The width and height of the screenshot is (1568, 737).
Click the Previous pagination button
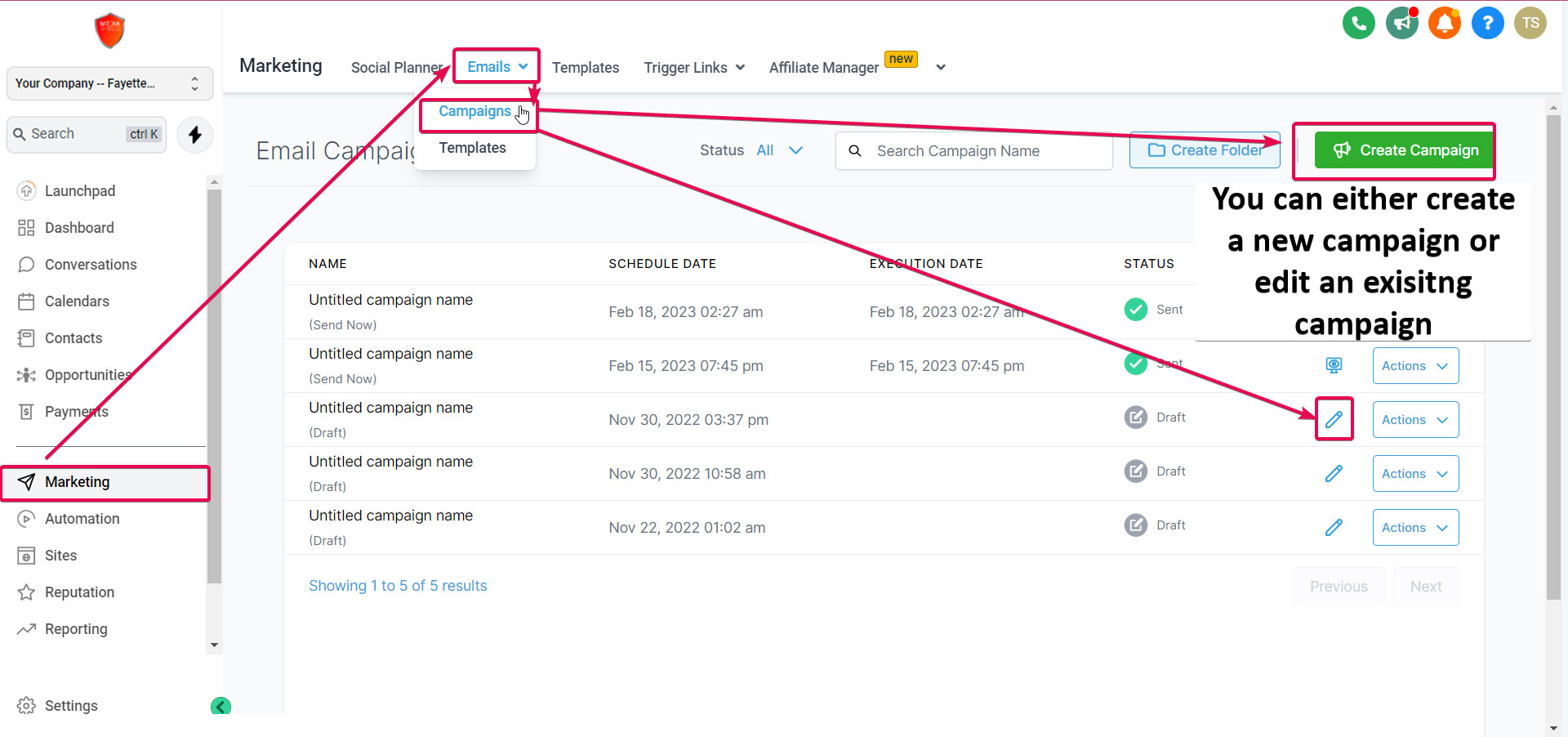tap(1339, 586)
